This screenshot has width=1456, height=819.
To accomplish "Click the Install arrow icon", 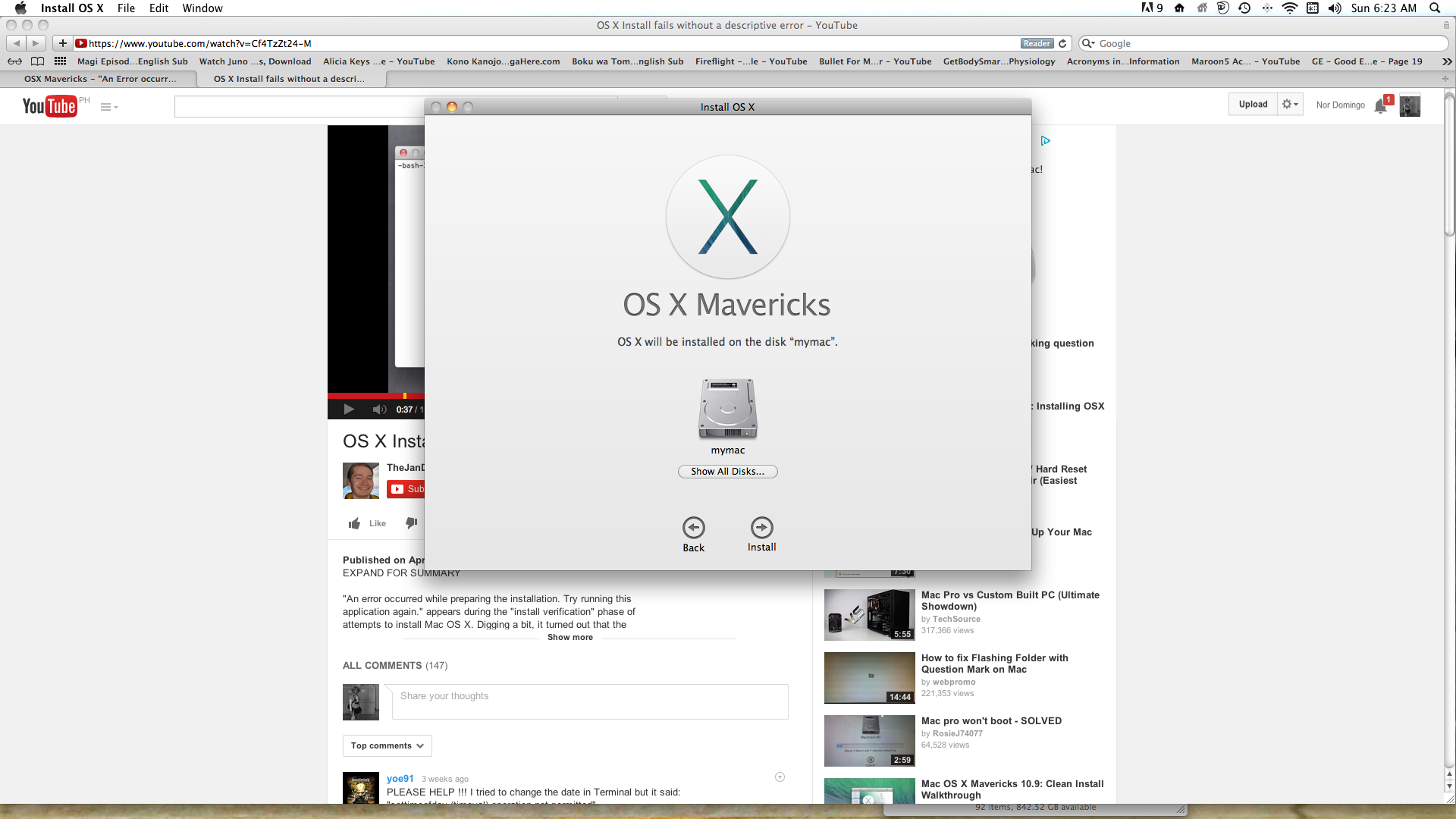I will pyautogui.click(x=761, y=527).
